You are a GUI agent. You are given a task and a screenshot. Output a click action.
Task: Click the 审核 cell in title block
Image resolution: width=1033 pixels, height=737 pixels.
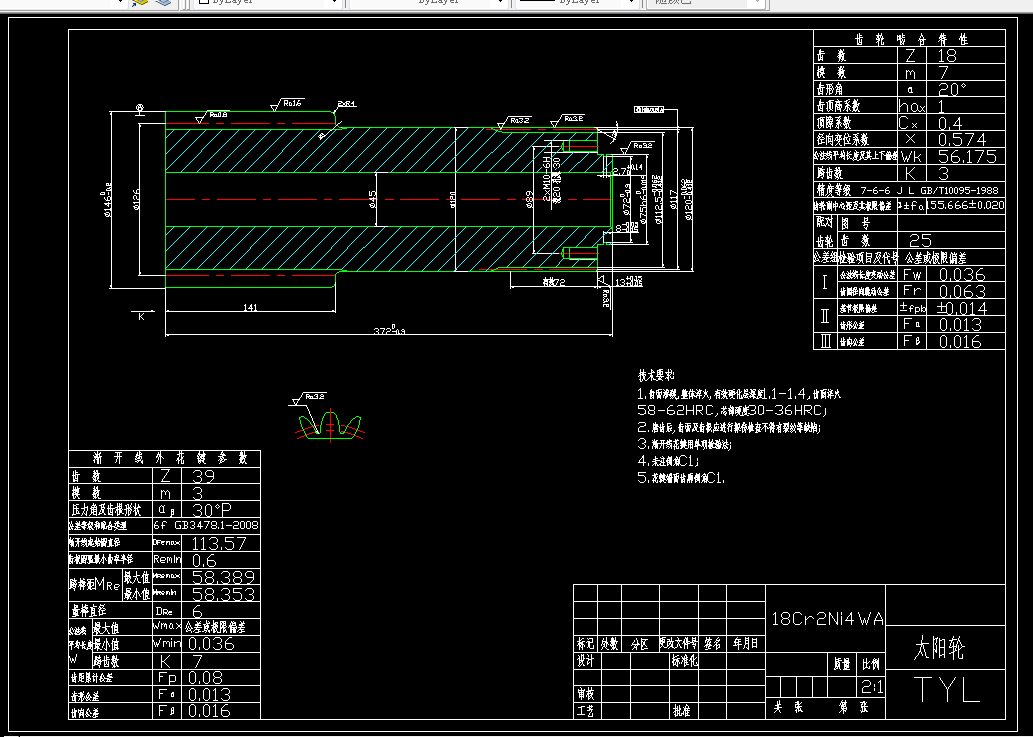coord(586,694)
